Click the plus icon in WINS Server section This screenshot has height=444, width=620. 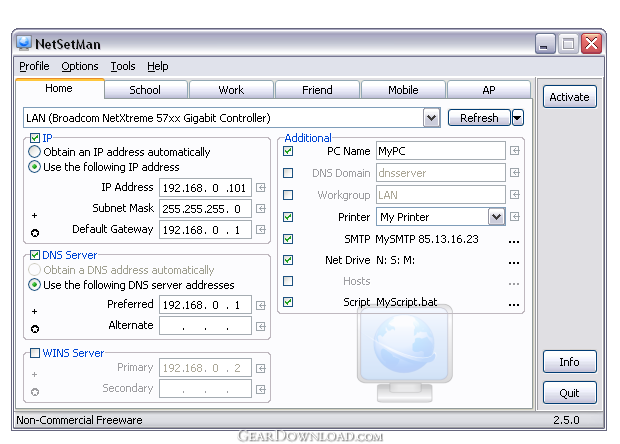pos(34,374)
